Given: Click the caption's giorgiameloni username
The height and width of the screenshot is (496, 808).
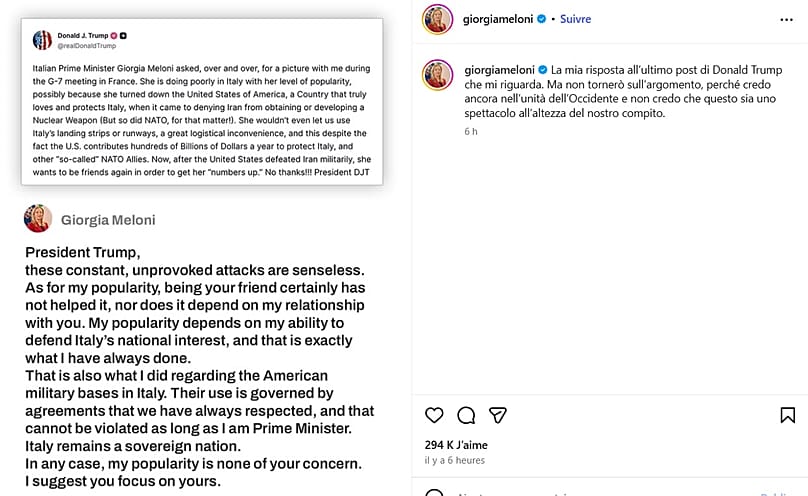Looking at the screenshot, I should coord(499,70).
